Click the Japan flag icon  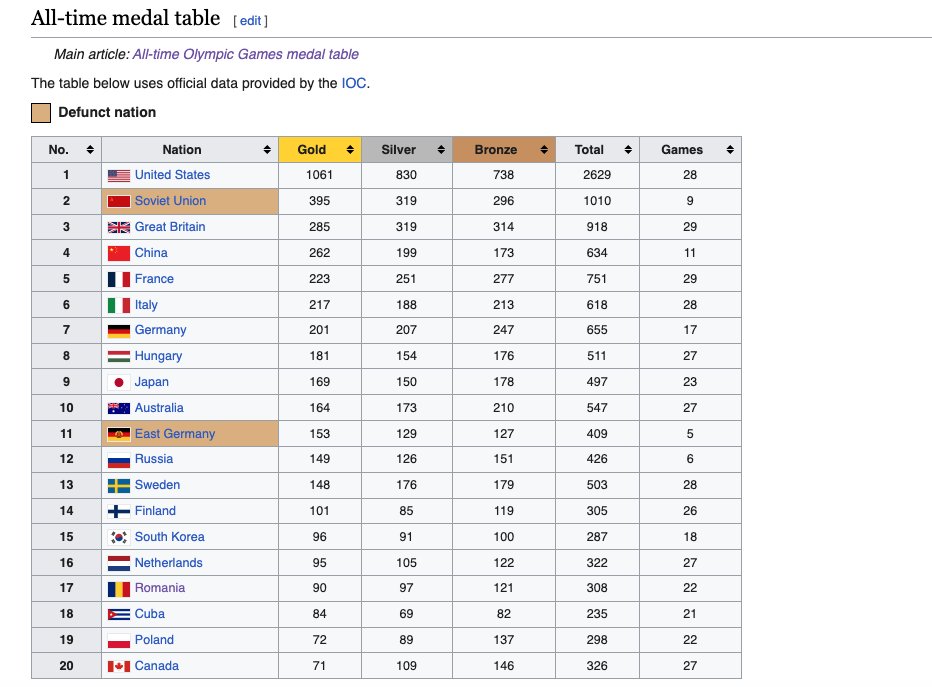coord(119,382)
